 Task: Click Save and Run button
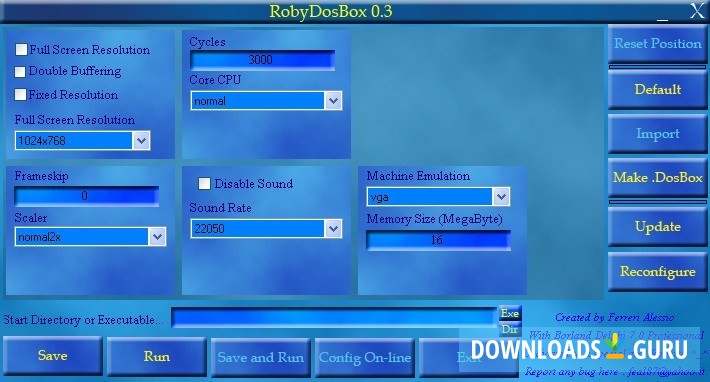pyautogui.click(x=260, y=357)
